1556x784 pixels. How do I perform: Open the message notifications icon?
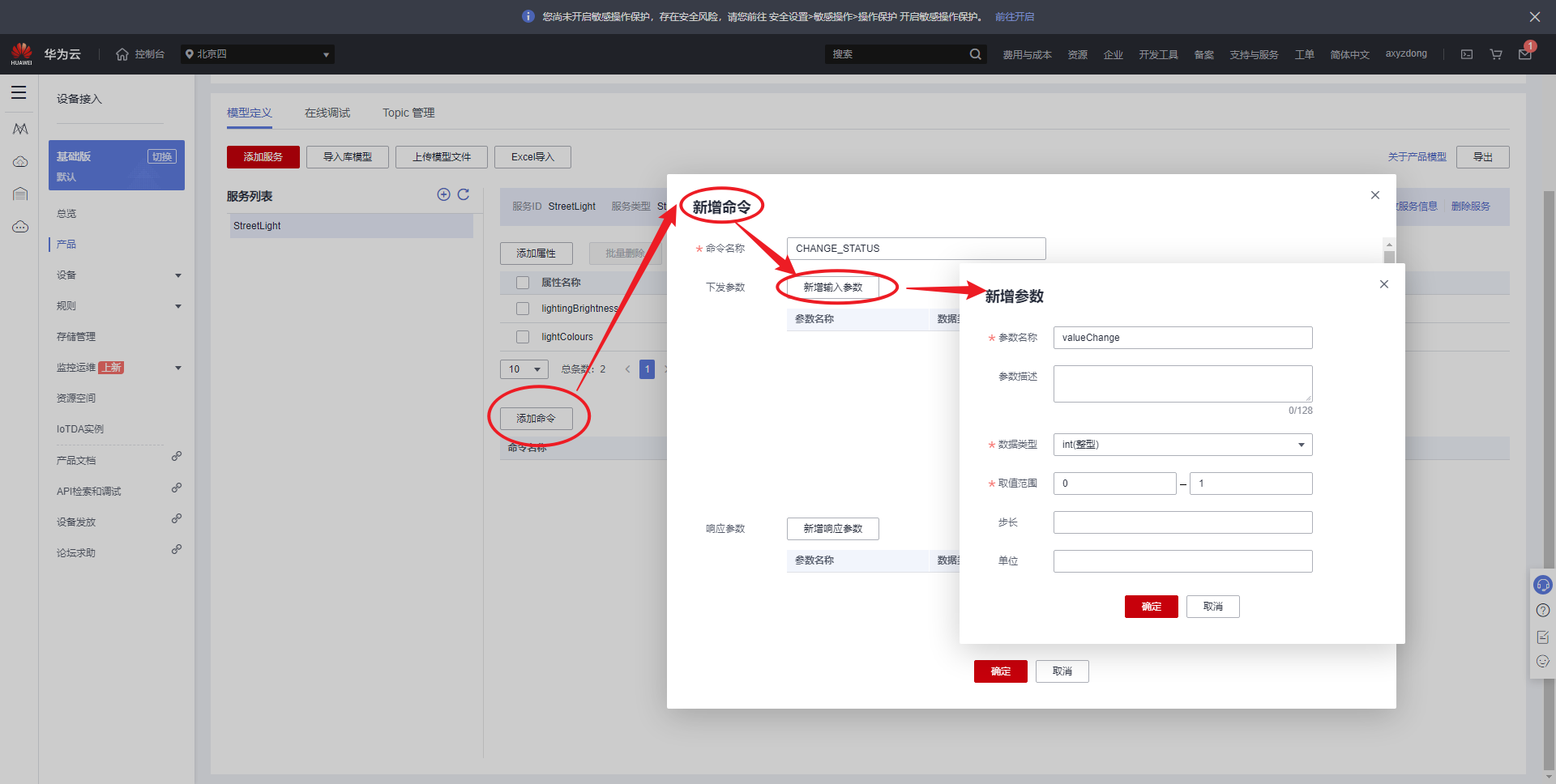tap(1525, 54)
